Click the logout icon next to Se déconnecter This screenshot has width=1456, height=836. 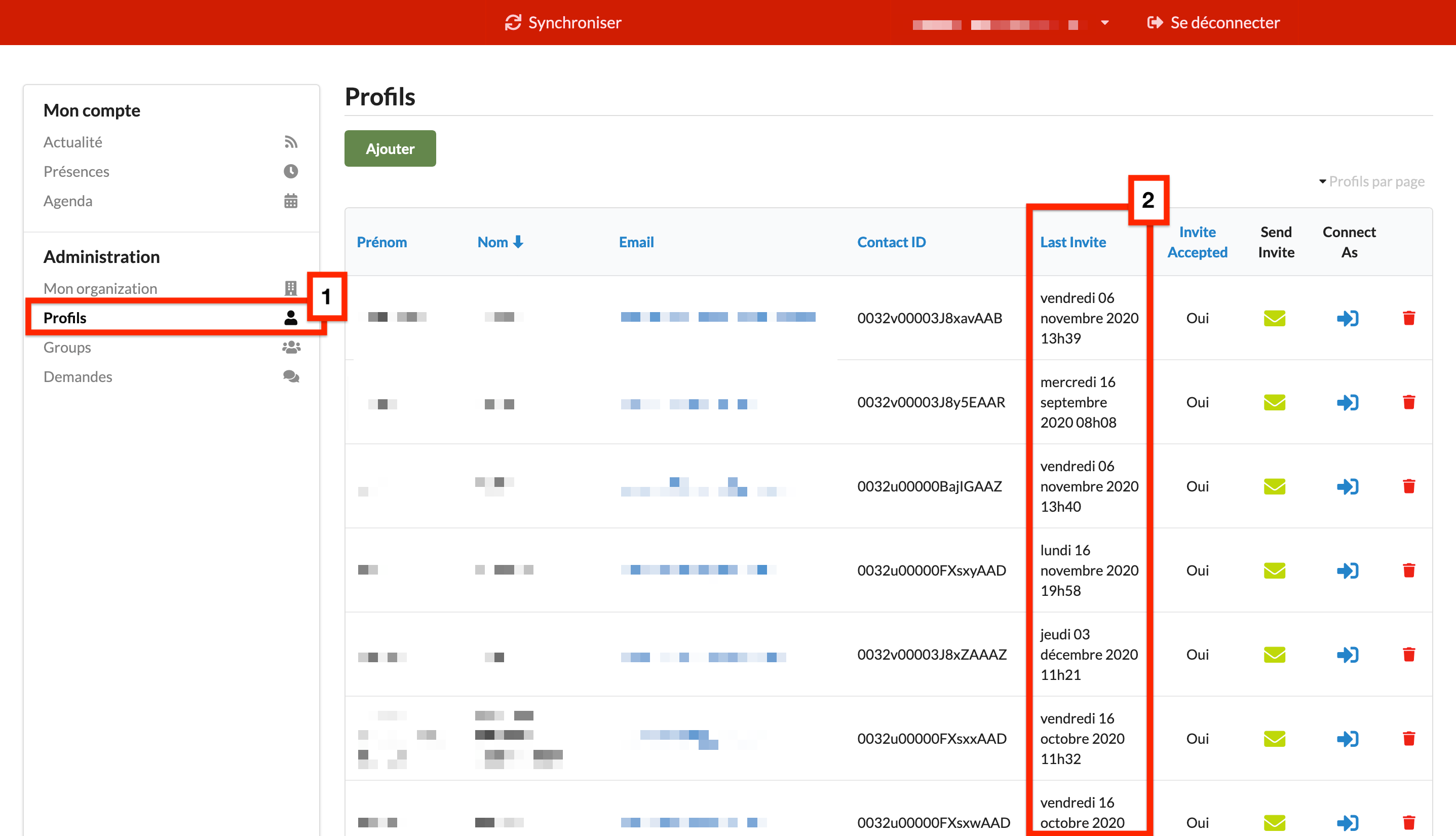(x=1156, y=22)
